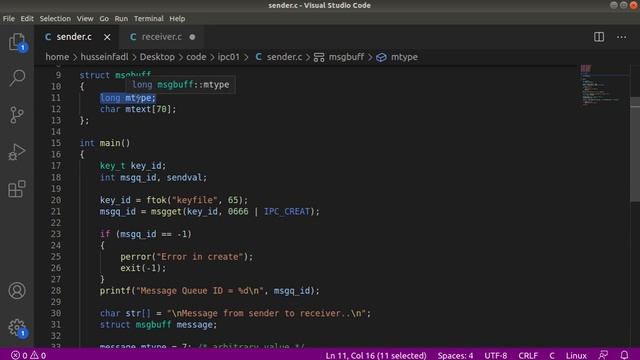This screenshot has height=360, width=640.
Task: Click 'exit(-1)' on line 26
Action: [140, 268]
